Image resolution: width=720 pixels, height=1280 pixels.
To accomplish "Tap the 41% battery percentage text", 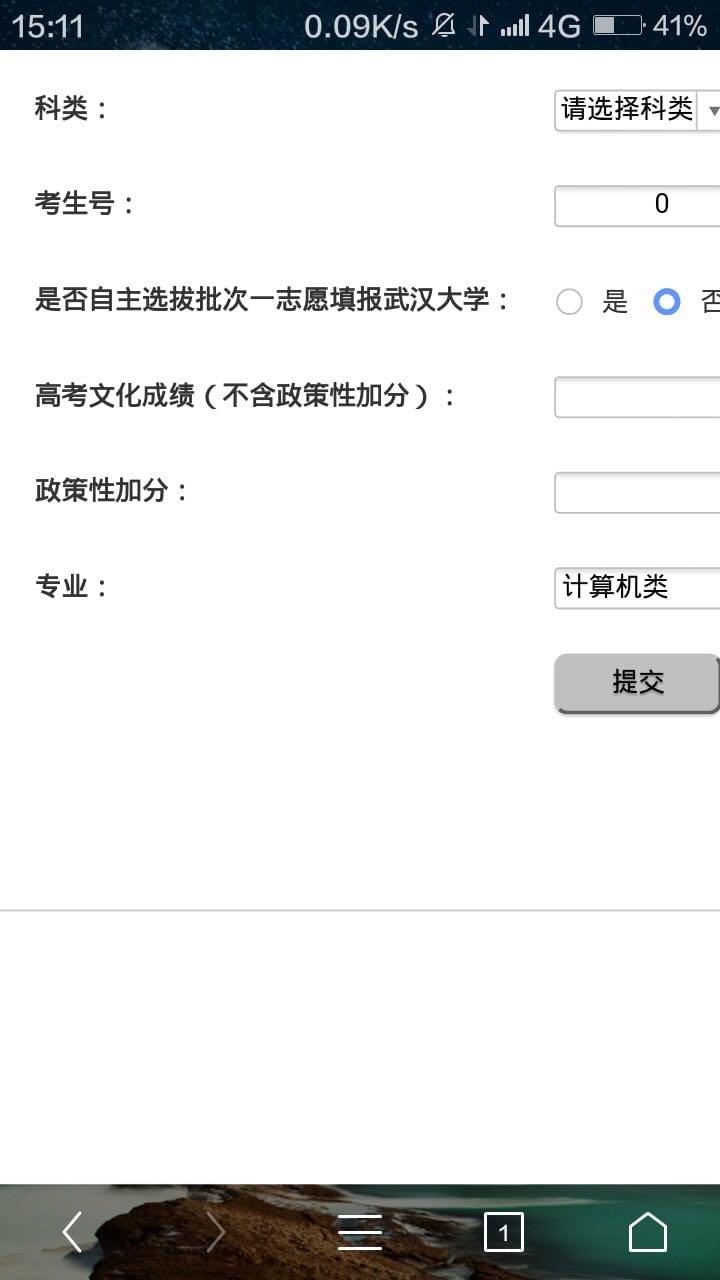I will pos(680,26).
